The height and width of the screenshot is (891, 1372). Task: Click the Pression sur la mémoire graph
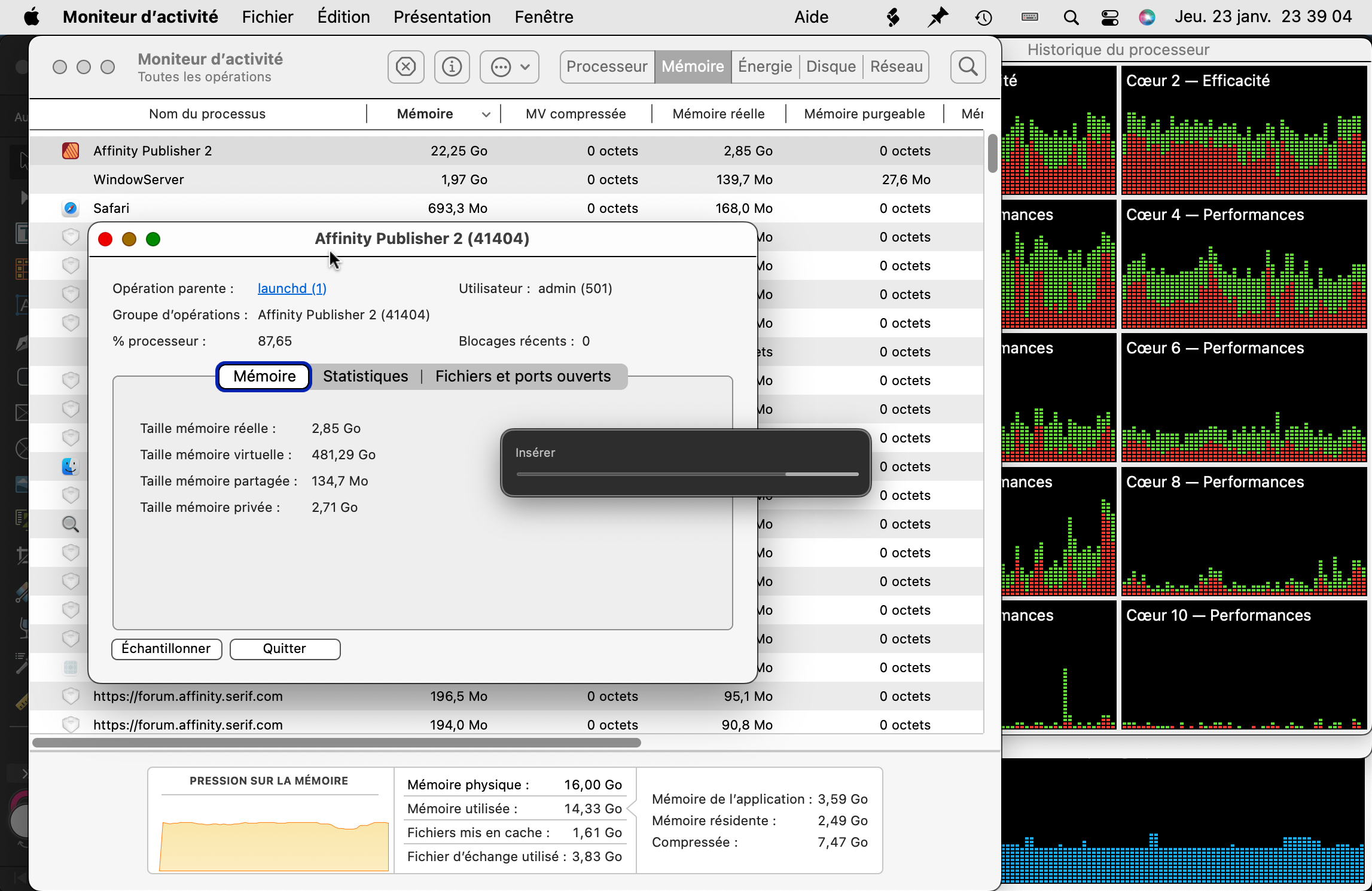[x=274, y=846]
